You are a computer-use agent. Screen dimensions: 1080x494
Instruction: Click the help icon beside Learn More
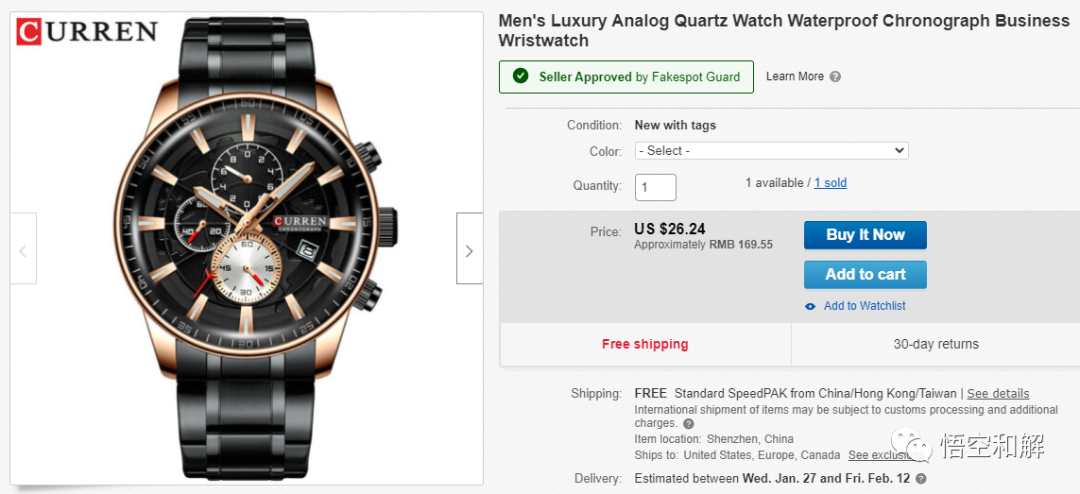835,77
